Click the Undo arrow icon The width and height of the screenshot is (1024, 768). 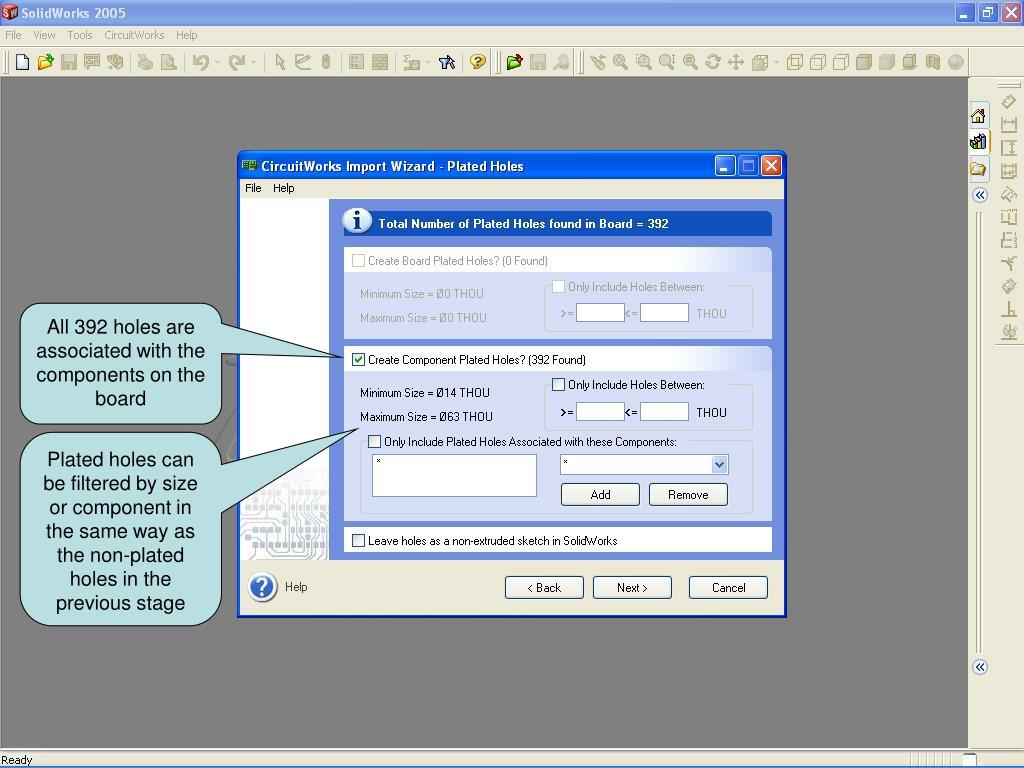click(200, 62)
